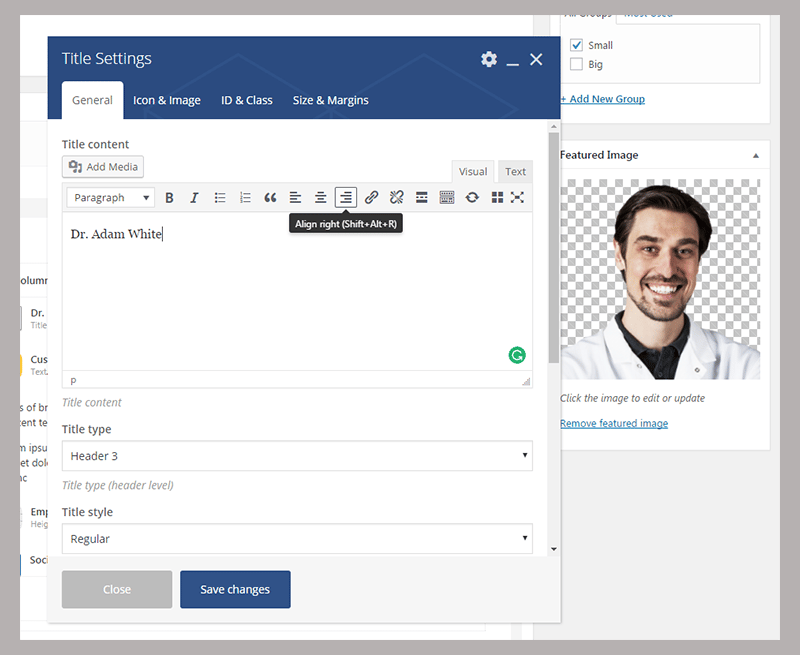The width and height of the screenshot is (800, 655).
Task: Collapse the Featured Image panel
Action: [x=756, y=156]
